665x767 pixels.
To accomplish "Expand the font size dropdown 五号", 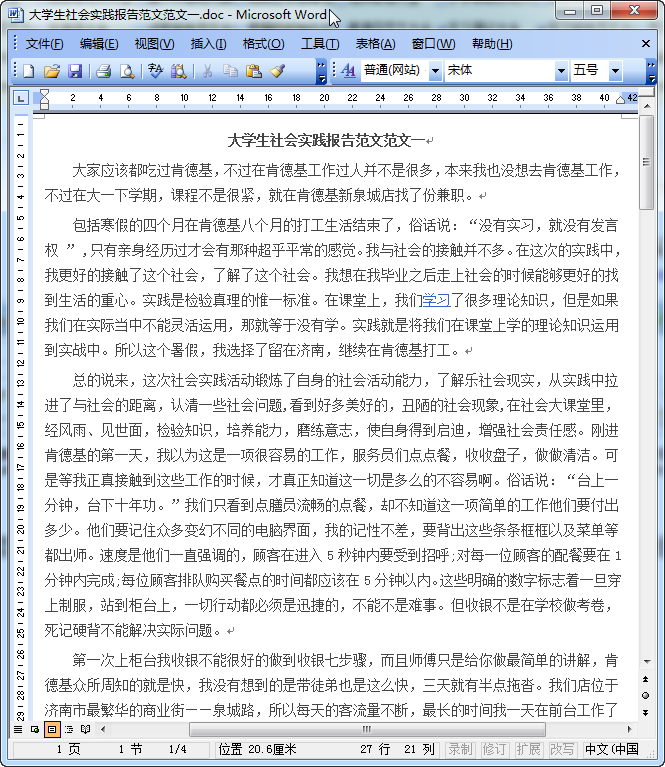I will (x=615, y=71).
